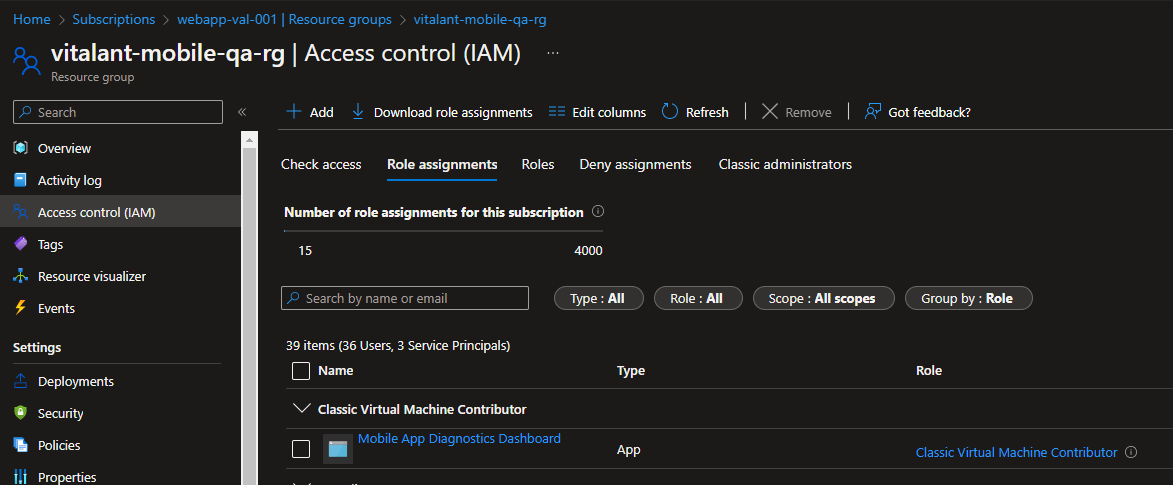Click the Overview sidebar icon

pos(21,148)
